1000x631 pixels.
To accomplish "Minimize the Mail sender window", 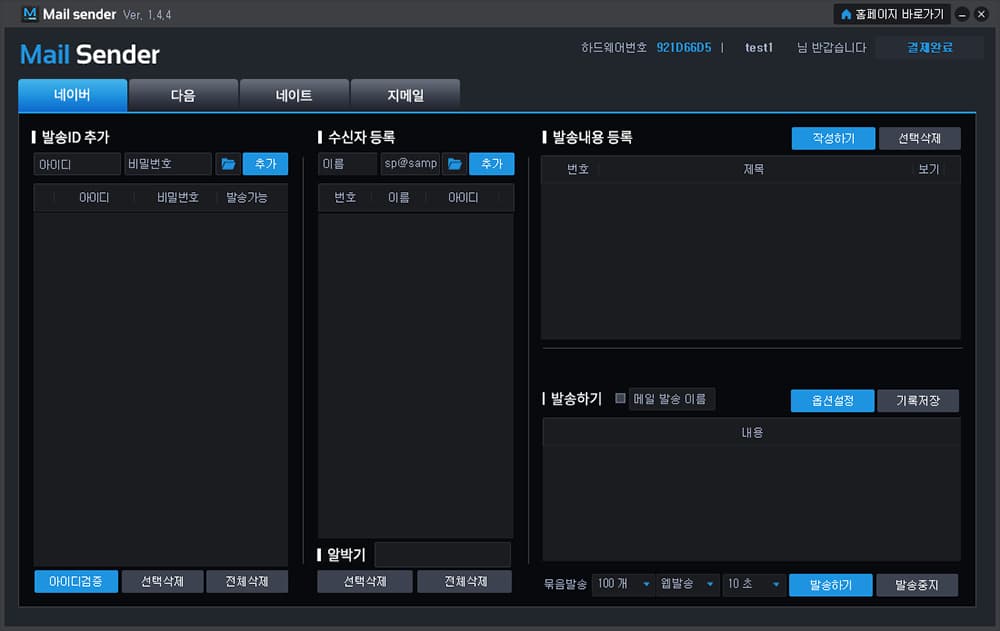I will [x=962, y=14].
